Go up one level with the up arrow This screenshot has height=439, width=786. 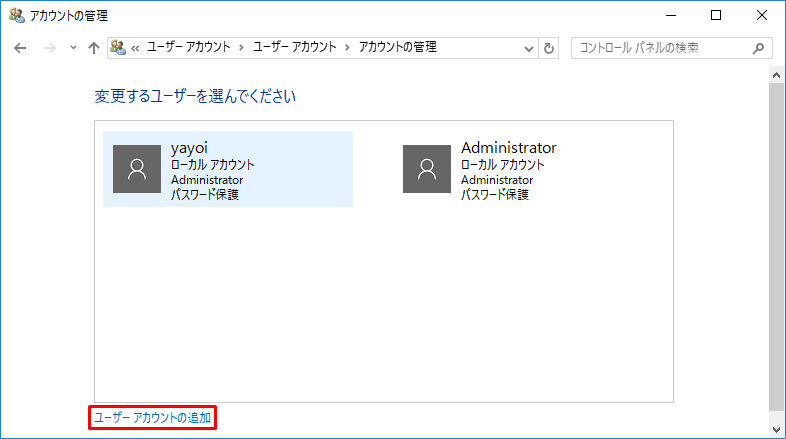[94, 48]
